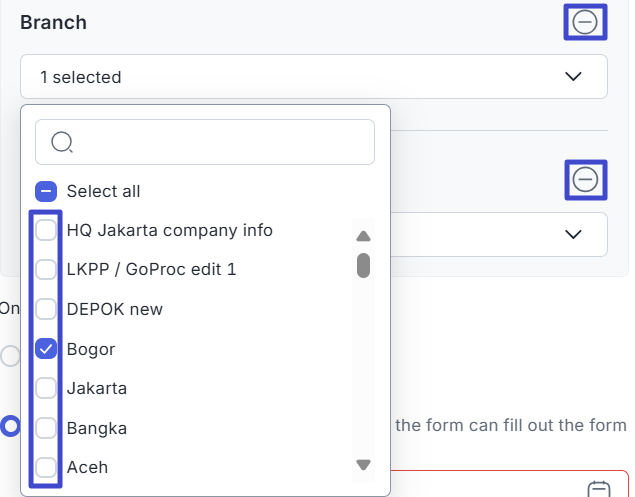Click the branch list scrollbar thumb

tap(363, 265)
